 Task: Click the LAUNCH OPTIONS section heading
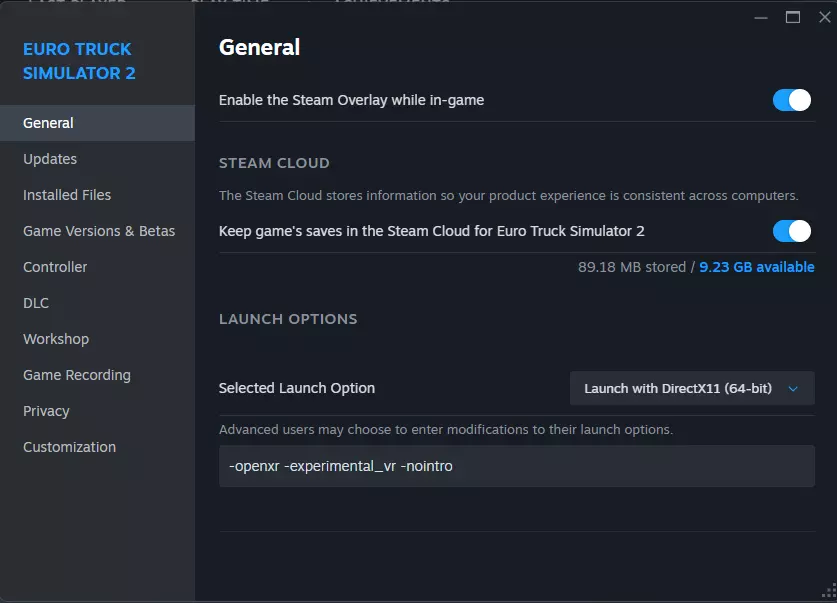click(288, 319)
